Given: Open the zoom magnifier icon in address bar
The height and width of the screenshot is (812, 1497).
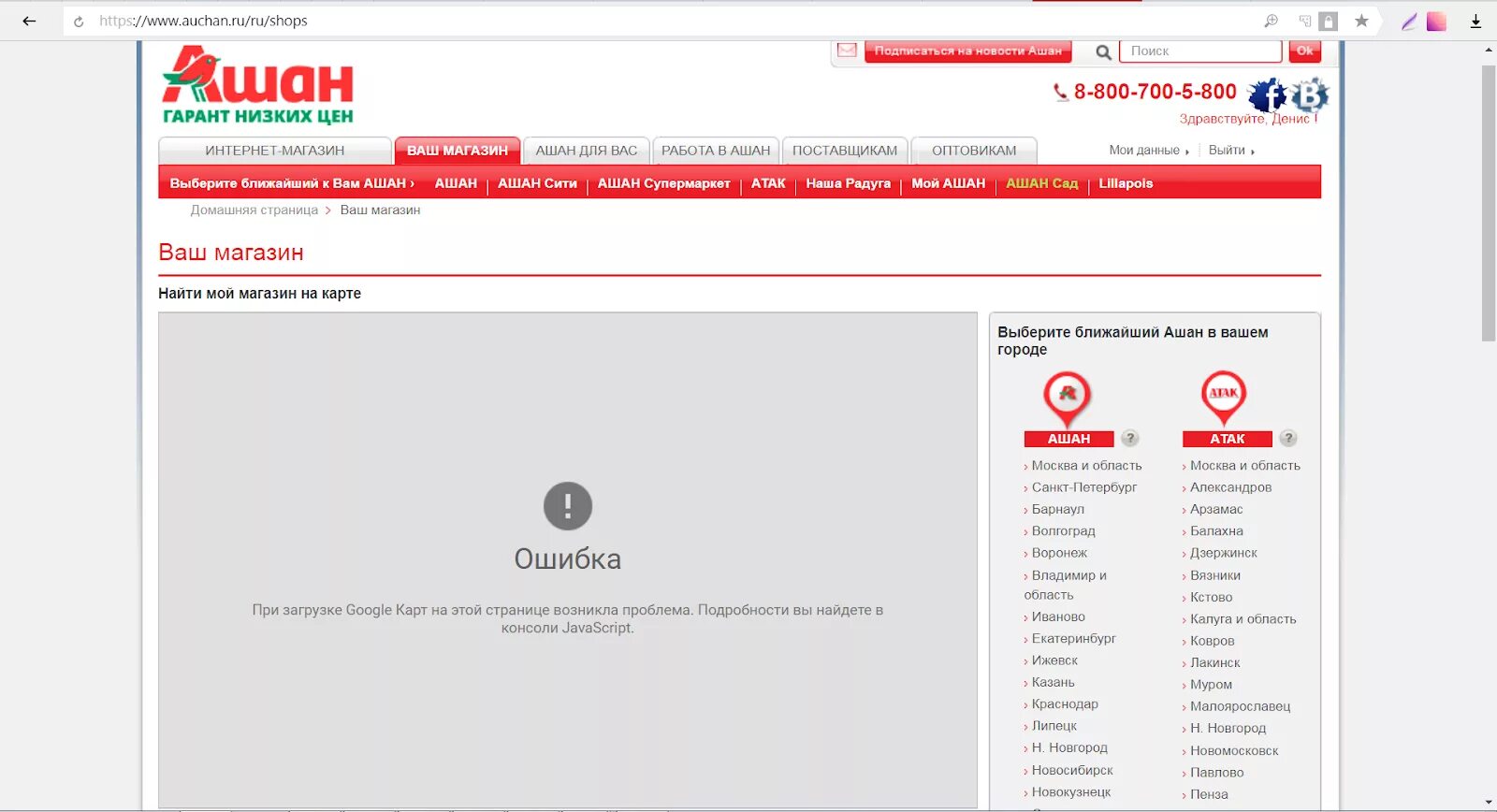Looking at the screenshot, I should pos(1271,21).
